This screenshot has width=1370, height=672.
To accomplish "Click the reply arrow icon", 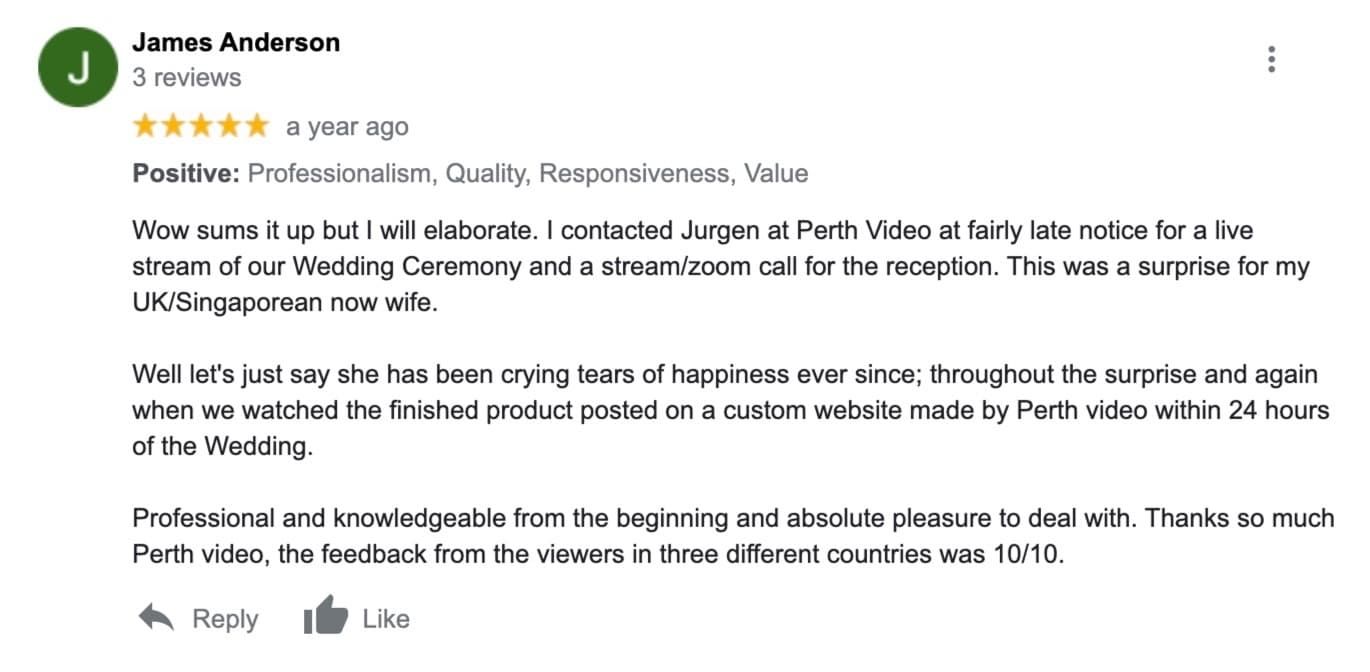I will coord(157,619).
